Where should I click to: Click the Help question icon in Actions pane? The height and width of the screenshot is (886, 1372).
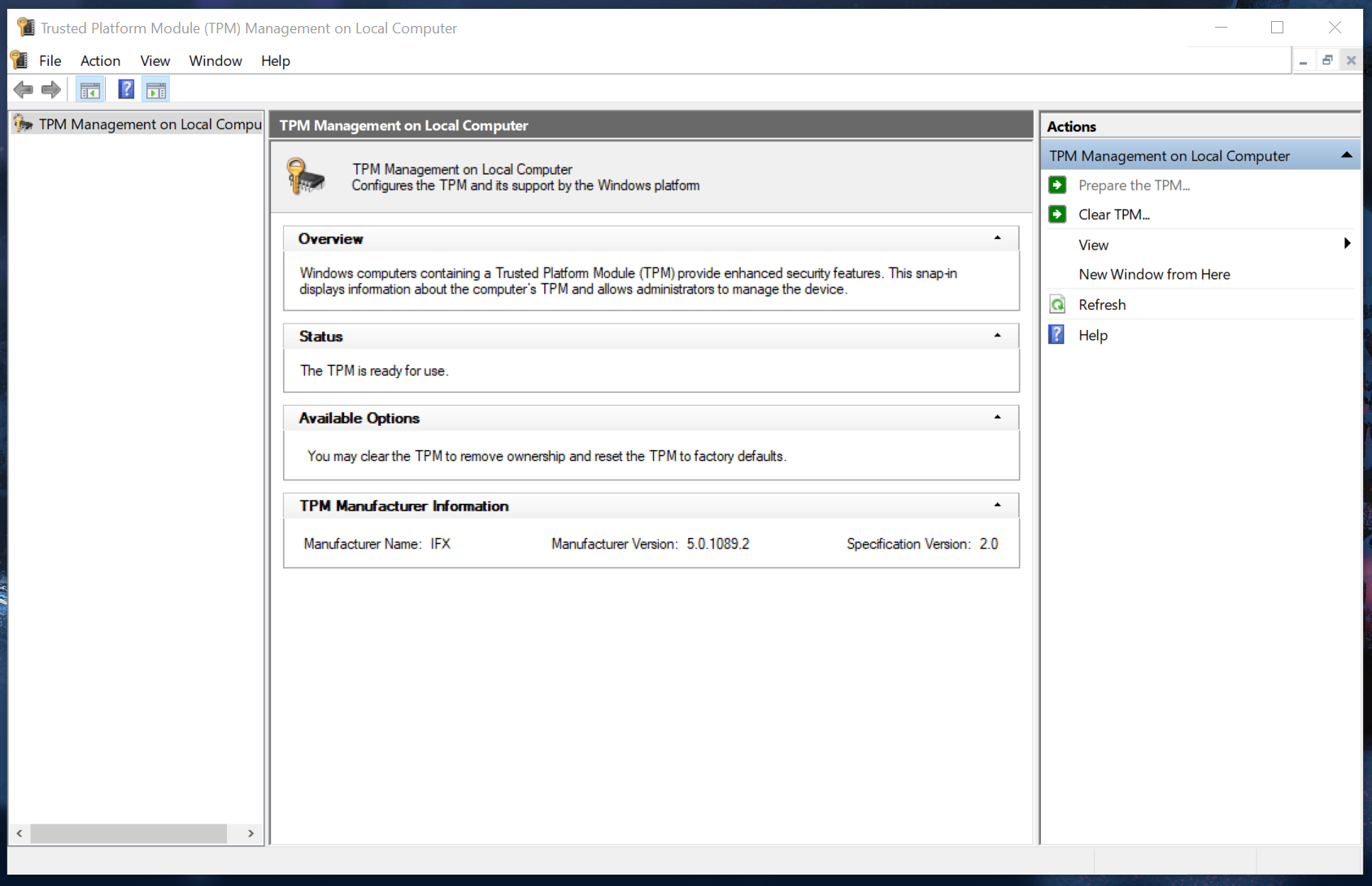coord(1056,335)
